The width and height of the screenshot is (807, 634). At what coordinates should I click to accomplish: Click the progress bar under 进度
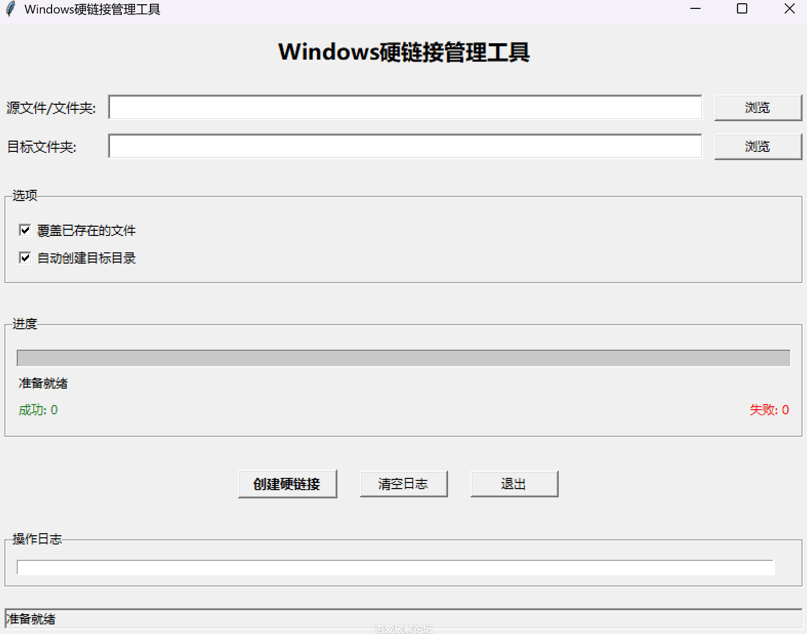pyautogui.click(x=404, y=358)
